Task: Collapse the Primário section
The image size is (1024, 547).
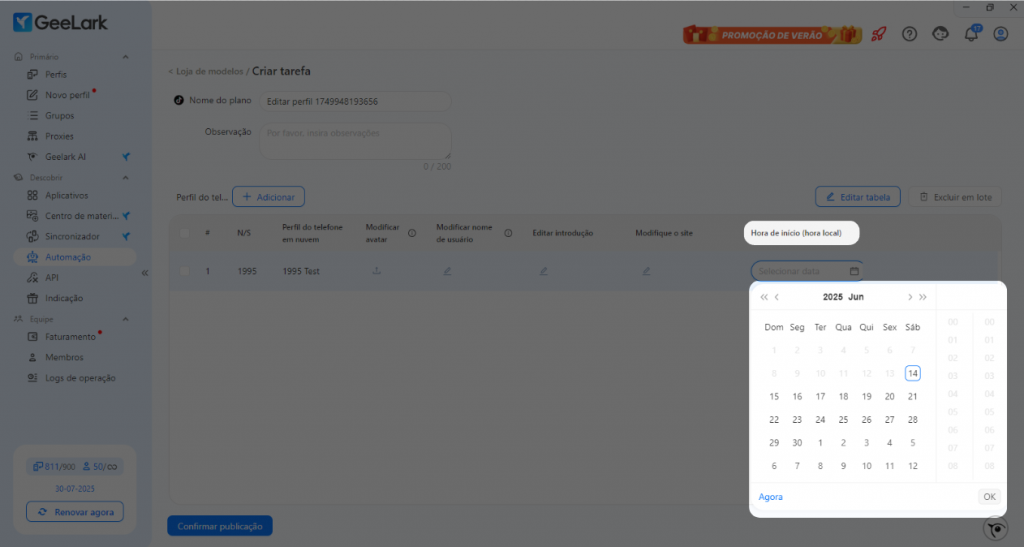Action: tap(125, 57)
